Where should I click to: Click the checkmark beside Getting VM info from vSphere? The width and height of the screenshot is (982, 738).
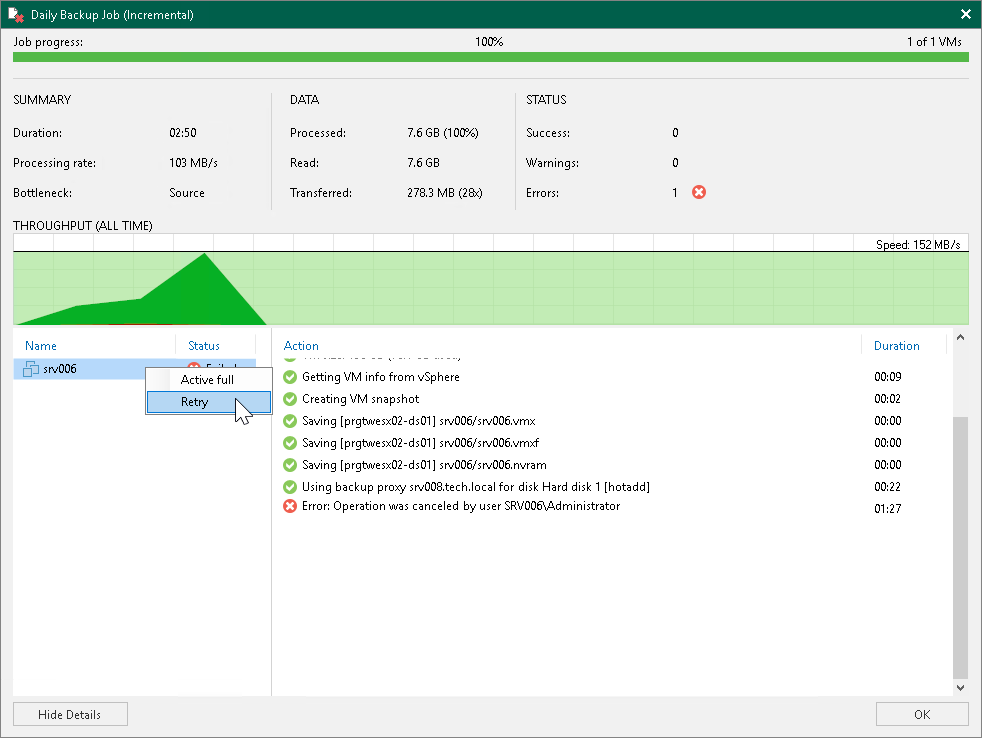point(290,376)
